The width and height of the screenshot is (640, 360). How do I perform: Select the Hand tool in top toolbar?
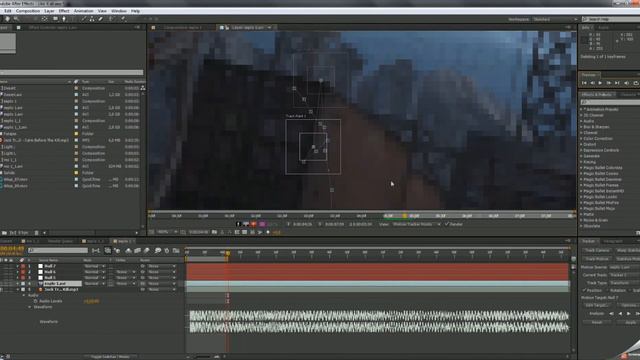point(7,19)
